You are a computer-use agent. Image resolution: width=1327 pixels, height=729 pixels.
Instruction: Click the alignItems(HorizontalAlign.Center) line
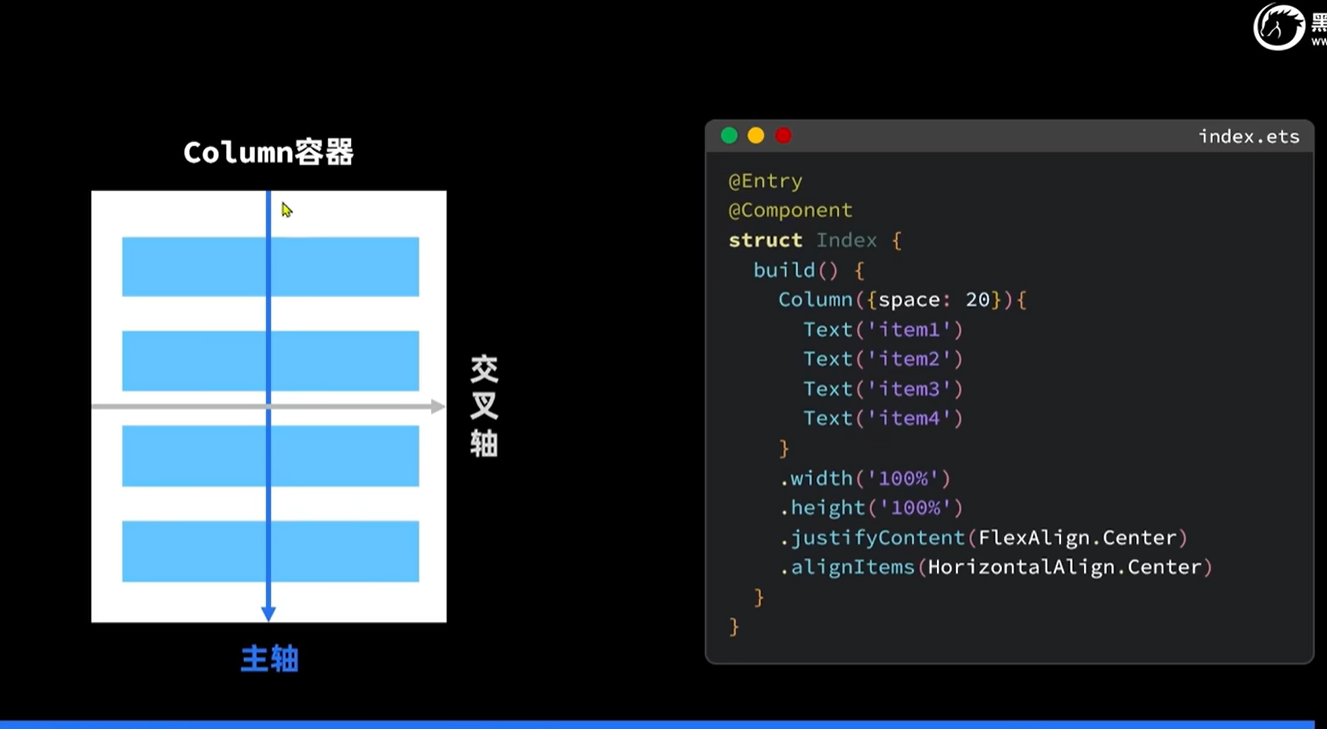(995, 567)
